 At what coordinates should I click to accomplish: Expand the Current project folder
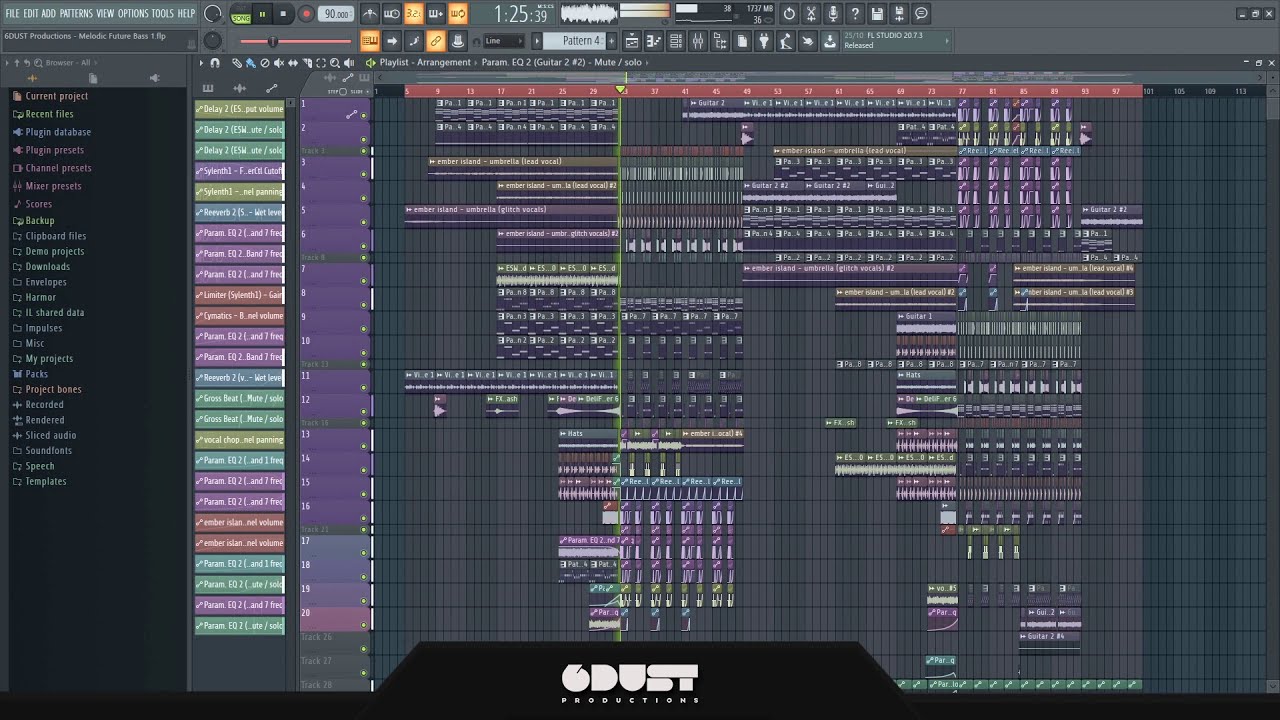[x=56, y=96]
